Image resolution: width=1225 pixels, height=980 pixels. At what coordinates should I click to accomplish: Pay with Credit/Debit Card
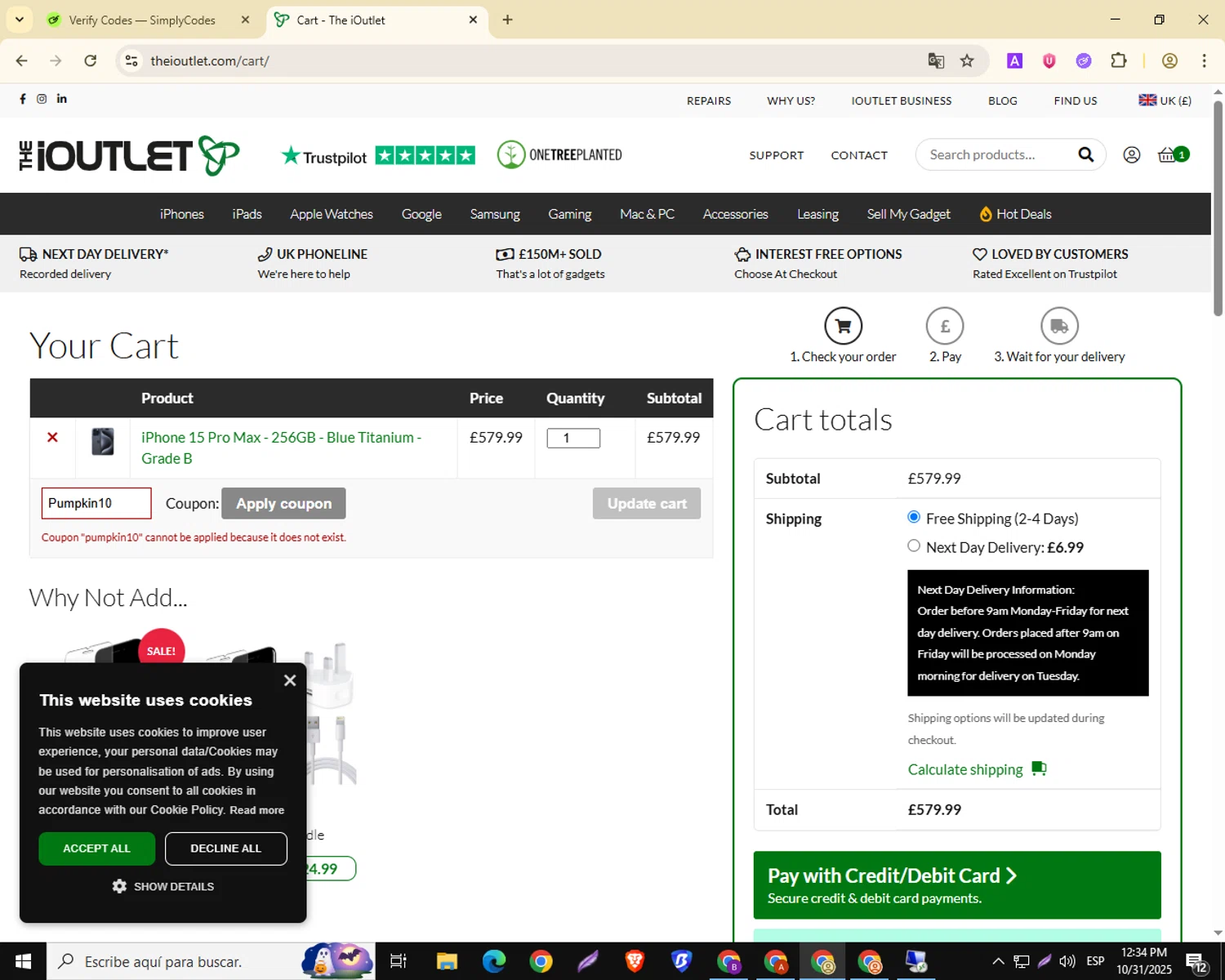[957, 885]
